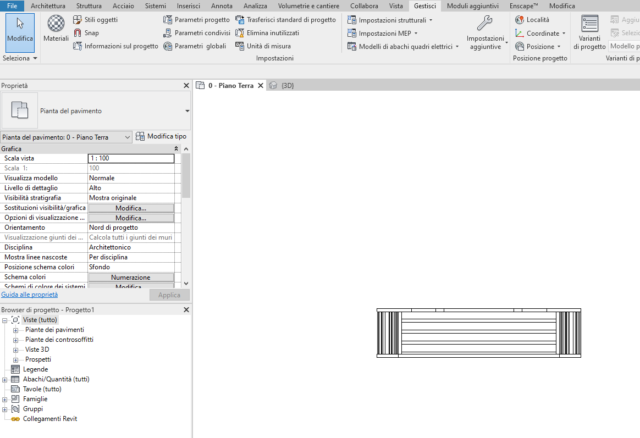
Task: Click the Visualizza modello value Normale
Action: pyautogui.click(x=131, y=178)
